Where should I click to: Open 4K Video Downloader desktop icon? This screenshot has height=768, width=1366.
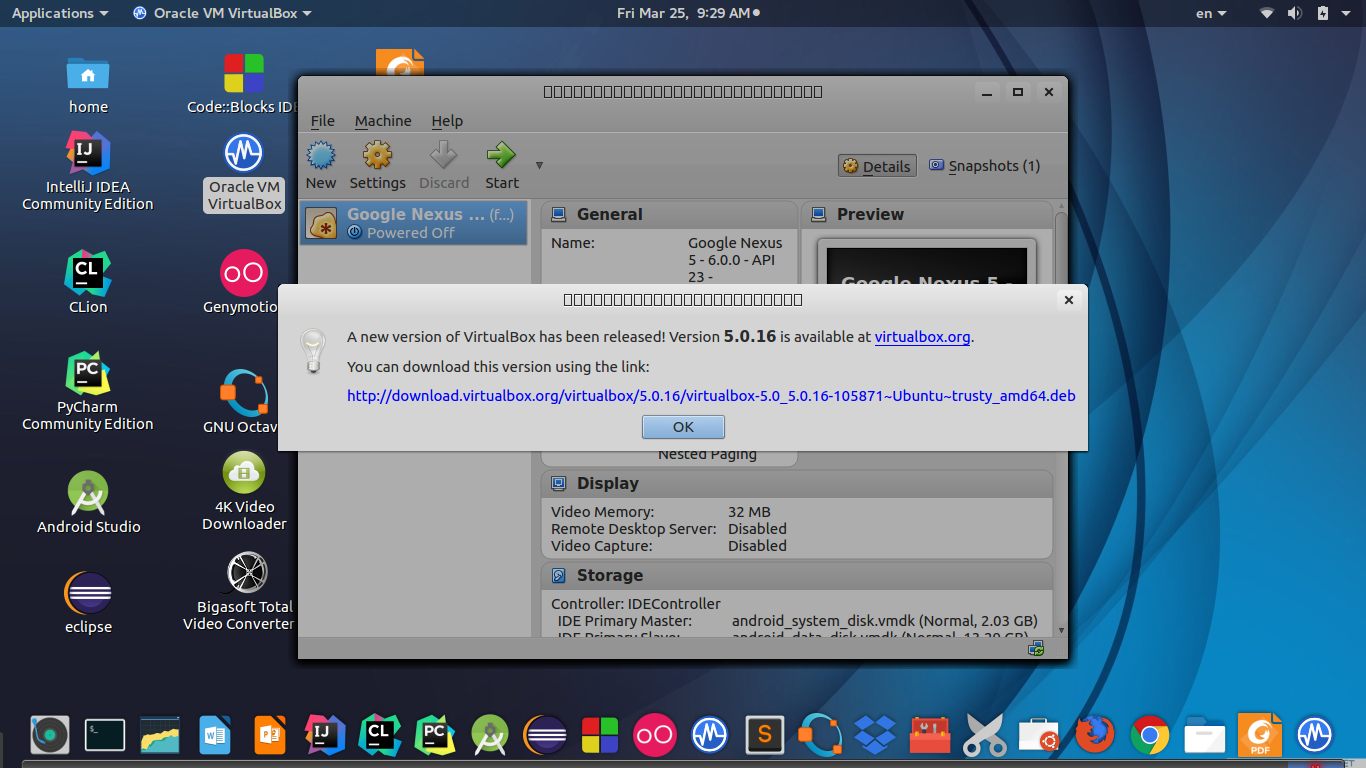pos(244,491)
